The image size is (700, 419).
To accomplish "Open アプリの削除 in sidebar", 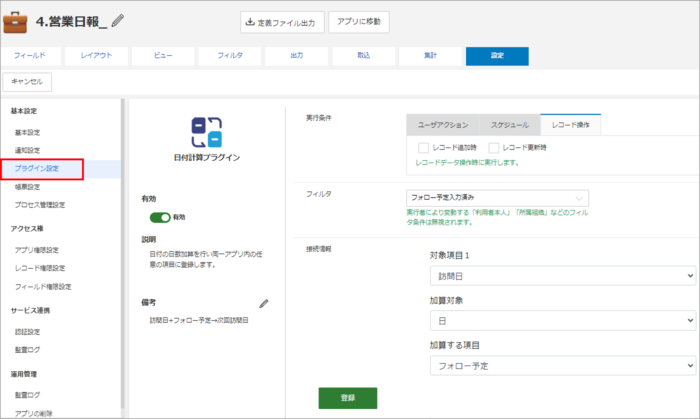I will (x=33, y=414).
